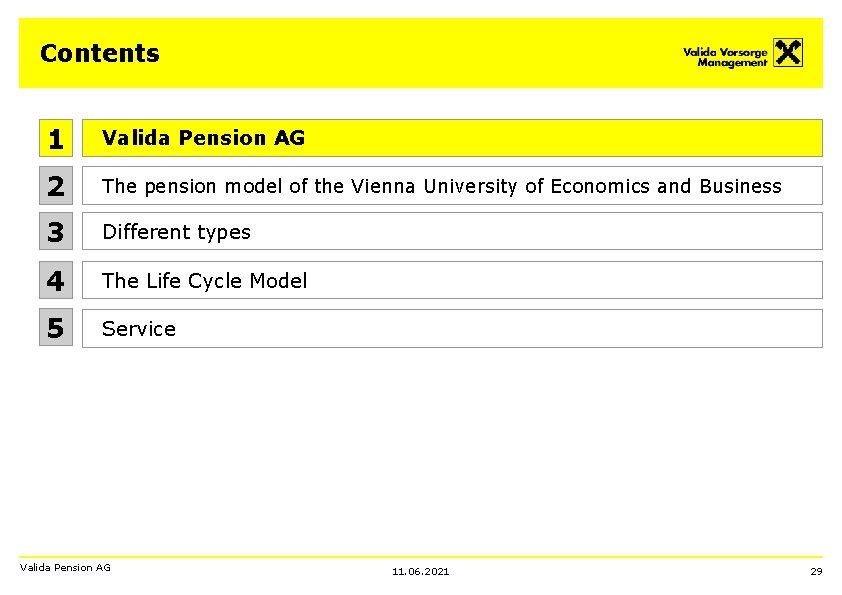842x595 pixels.
Task: Click the empty area of Service row
Action: [x=499, y=328]
